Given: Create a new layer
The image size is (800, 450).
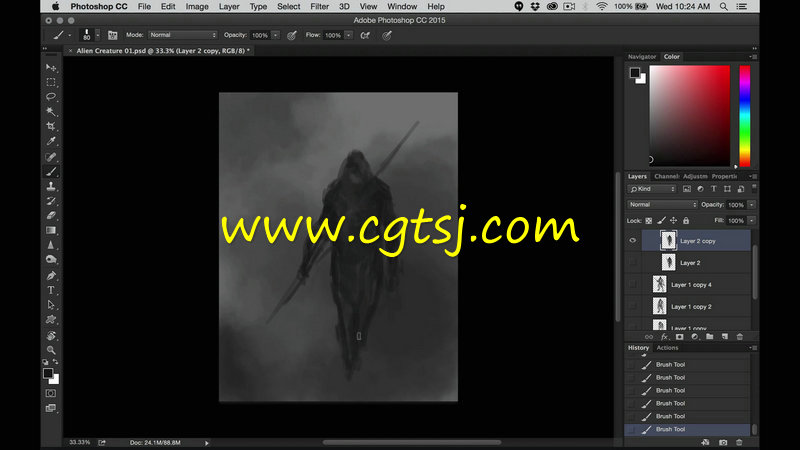Looking at the screenshot, I should (724, 337).
